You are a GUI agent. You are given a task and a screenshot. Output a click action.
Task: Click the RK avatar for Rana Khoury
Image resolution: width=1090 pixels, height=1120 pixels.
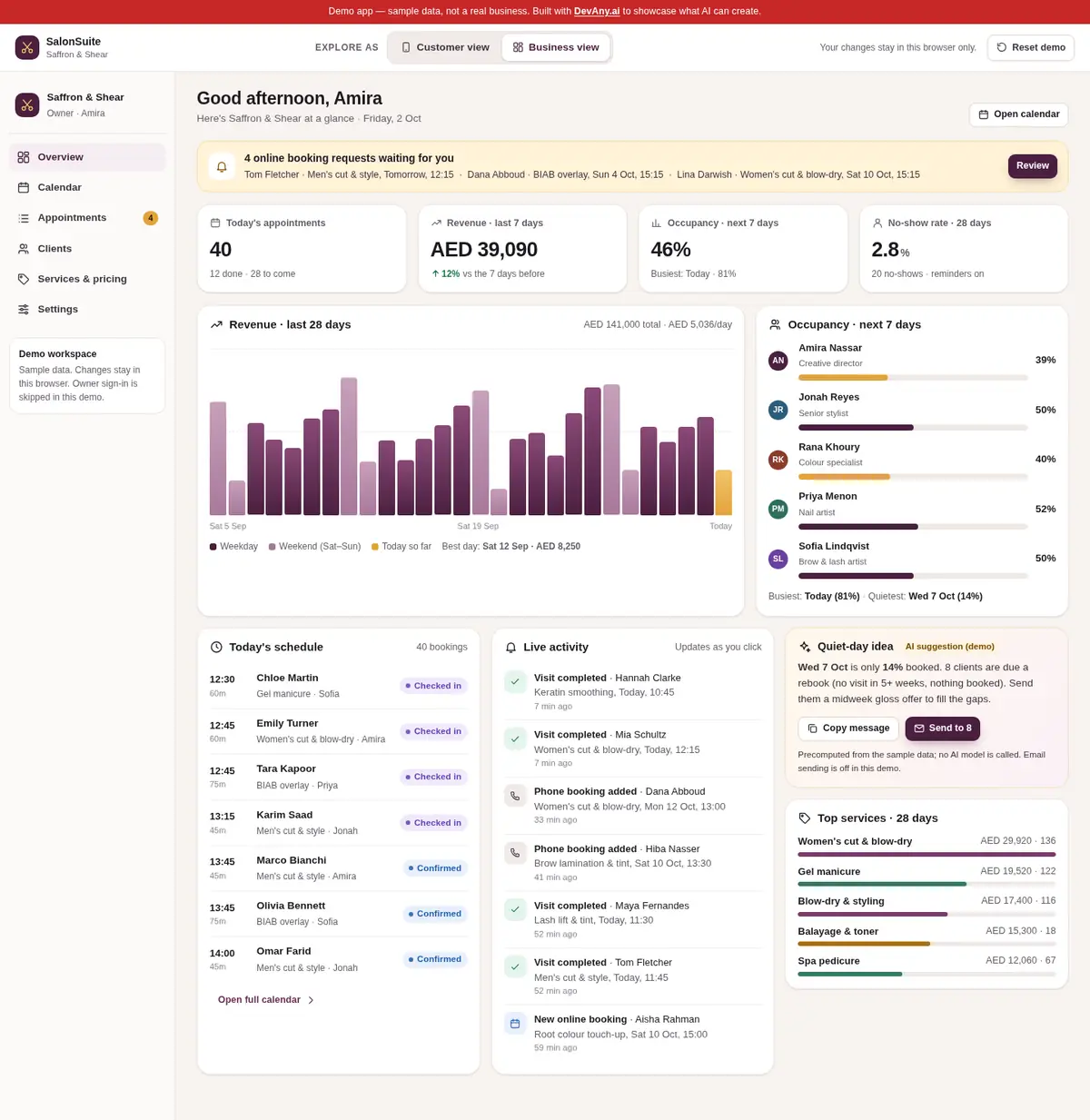(x=778, y=460)
